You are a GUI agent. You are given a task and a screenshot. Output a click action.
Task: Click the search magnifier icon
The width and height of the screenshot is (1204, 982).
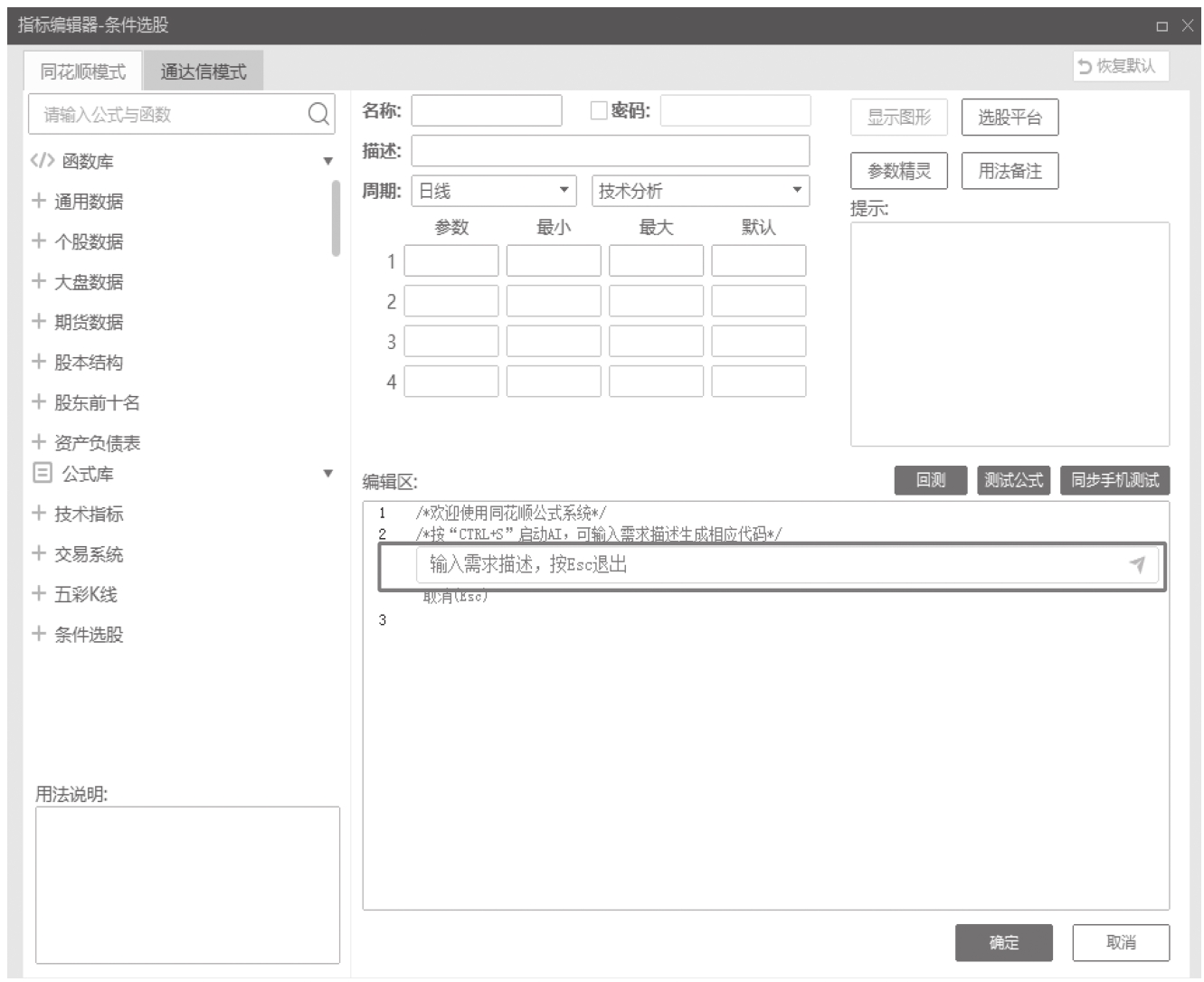[x=318, y=114]
